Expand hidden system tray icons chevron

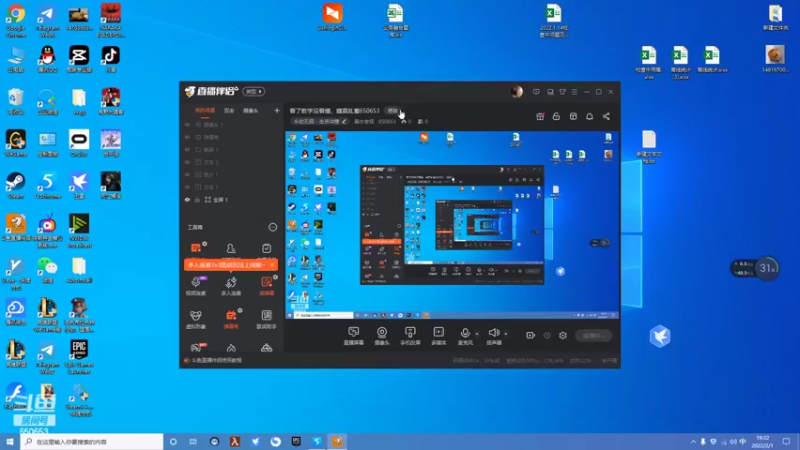(693, 442)
